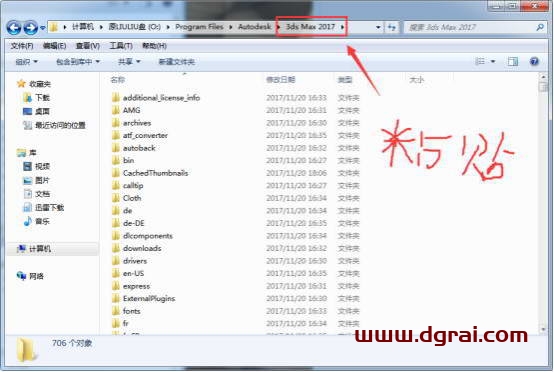Sort by the 类型 column header
The width and height of the screenshot is (554, 372).
tap(345, 80)
